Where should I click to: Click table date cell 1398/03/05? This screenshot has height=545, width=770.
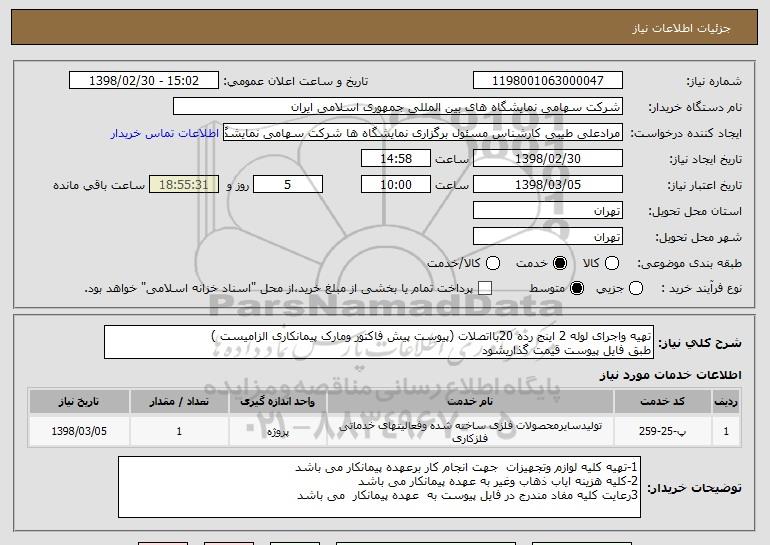click(79, 431)
